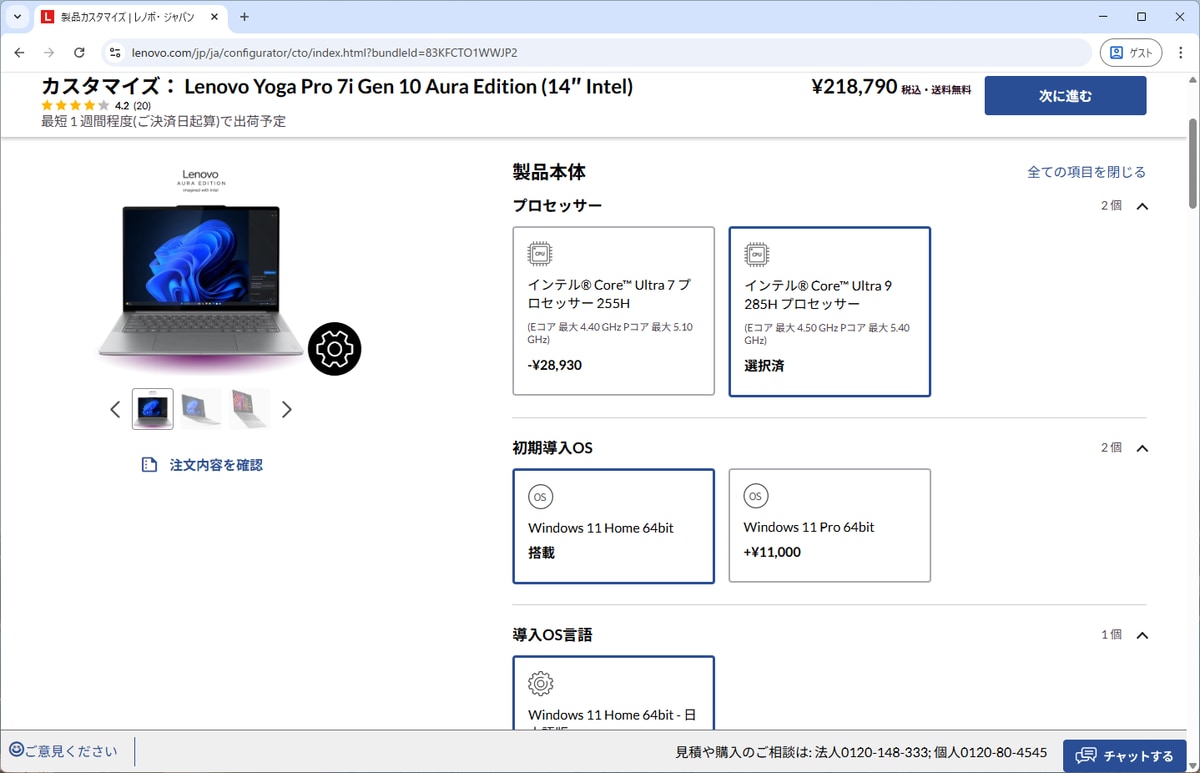Collapse the 導入OS言語 section with its chevron
Image resolution: width=1200 pixels, height=773 pixels.
pyautogui.click(x=1141, y=634)
